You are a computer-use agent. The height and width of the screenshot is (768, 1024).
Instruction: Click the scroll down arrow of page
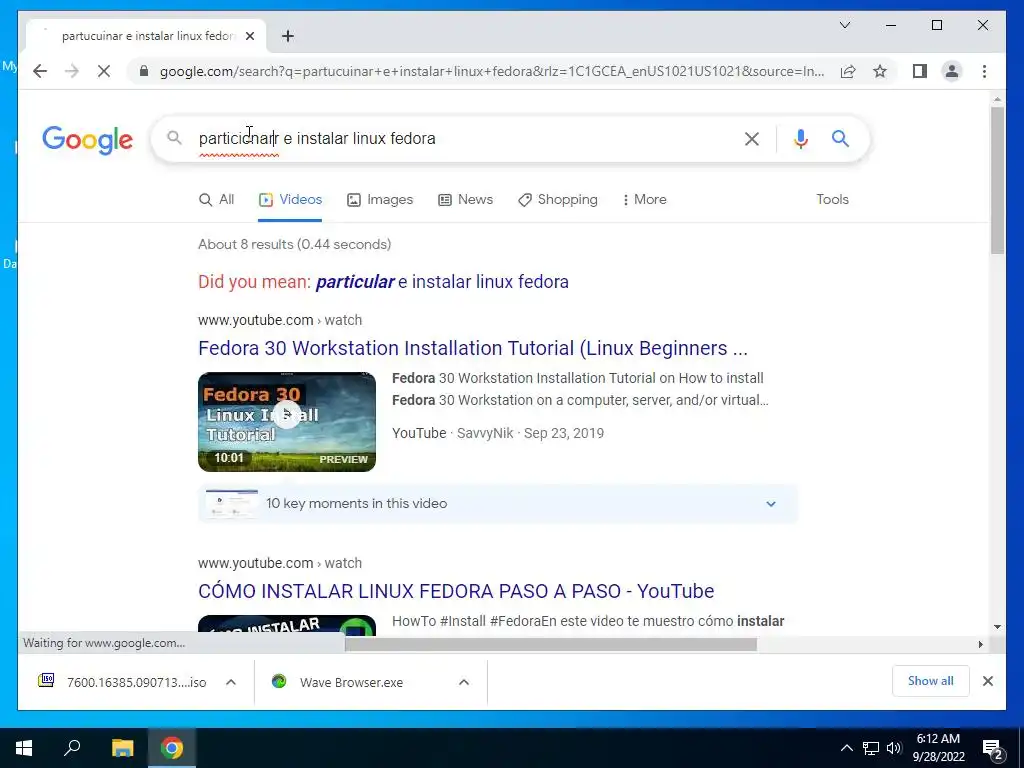click(997, 627)
